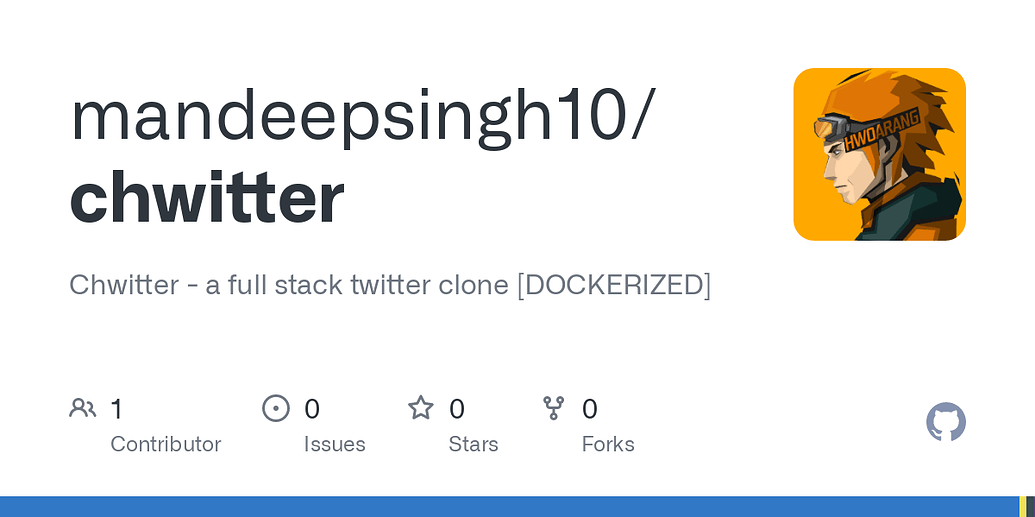
Task: Click the contributor count number 1
Action: 116,409
